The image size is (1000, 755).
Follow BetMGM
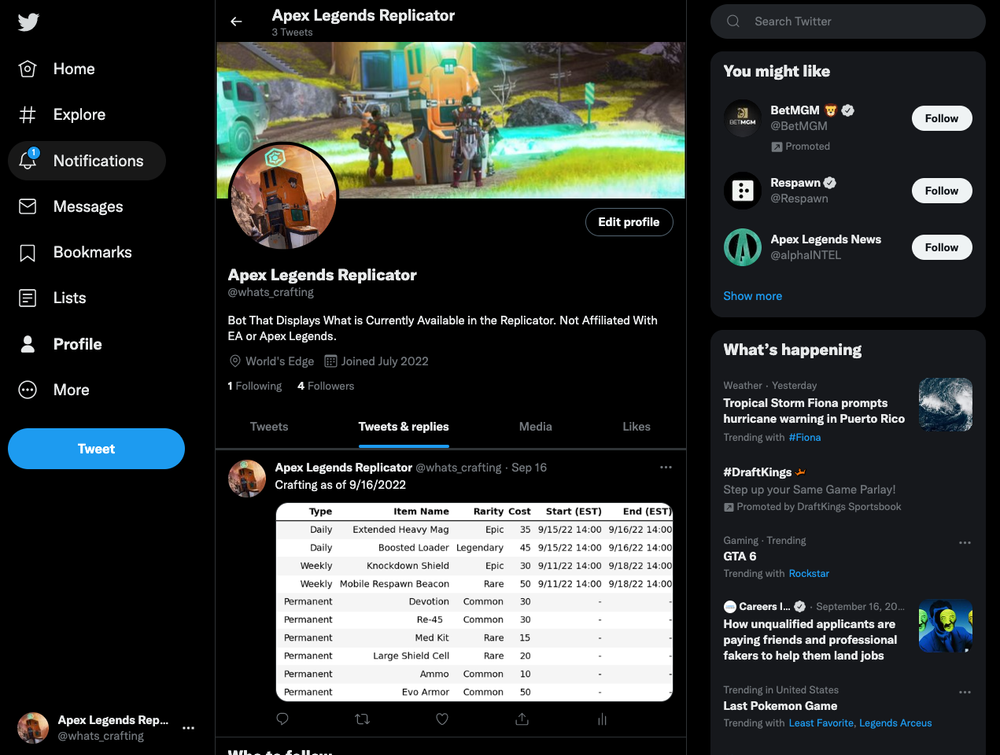pos(941,119)
